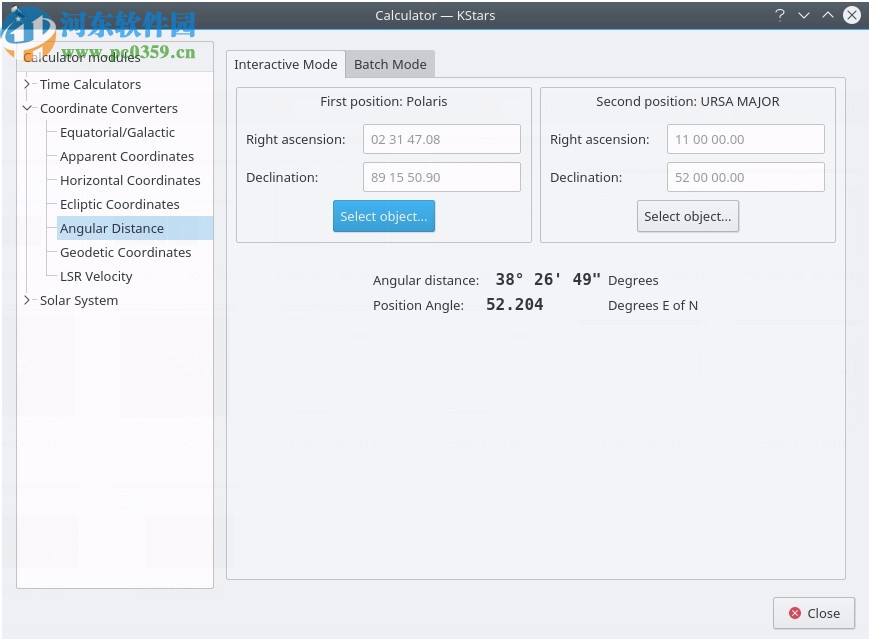Click first position Declination field
The image size is (869, 639).
pos(442,177)
